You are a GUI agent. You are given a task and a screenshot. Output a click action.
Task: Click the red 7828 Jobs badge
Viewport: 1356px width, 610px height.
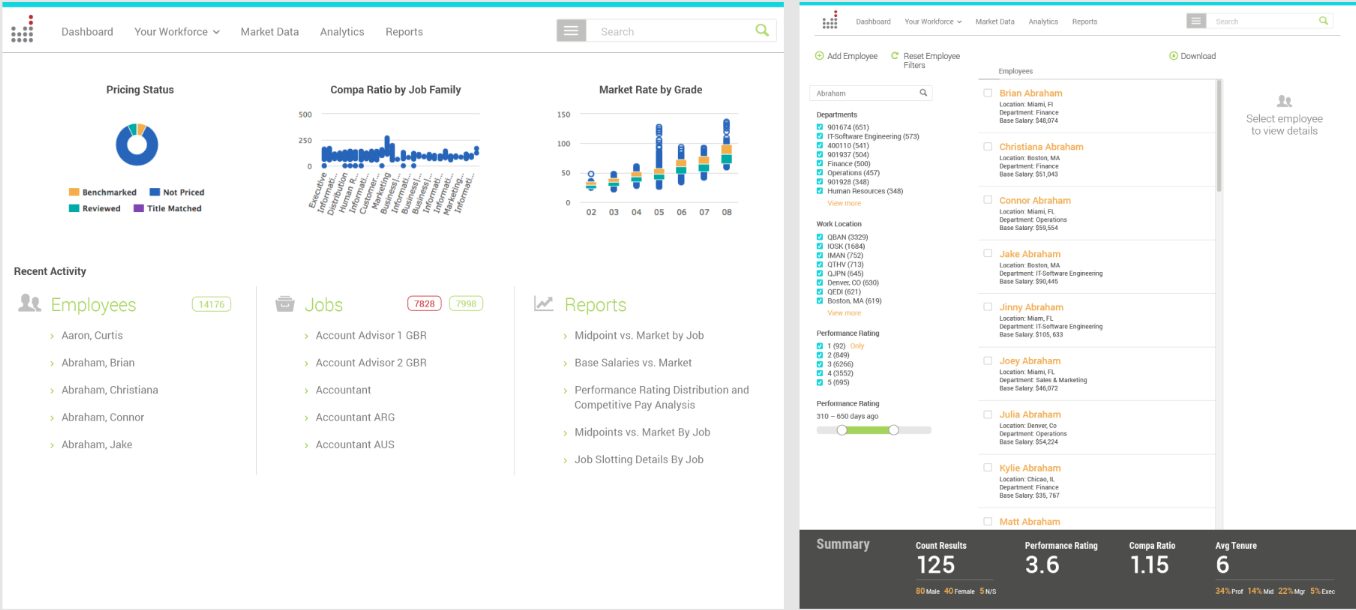[424, 304]
